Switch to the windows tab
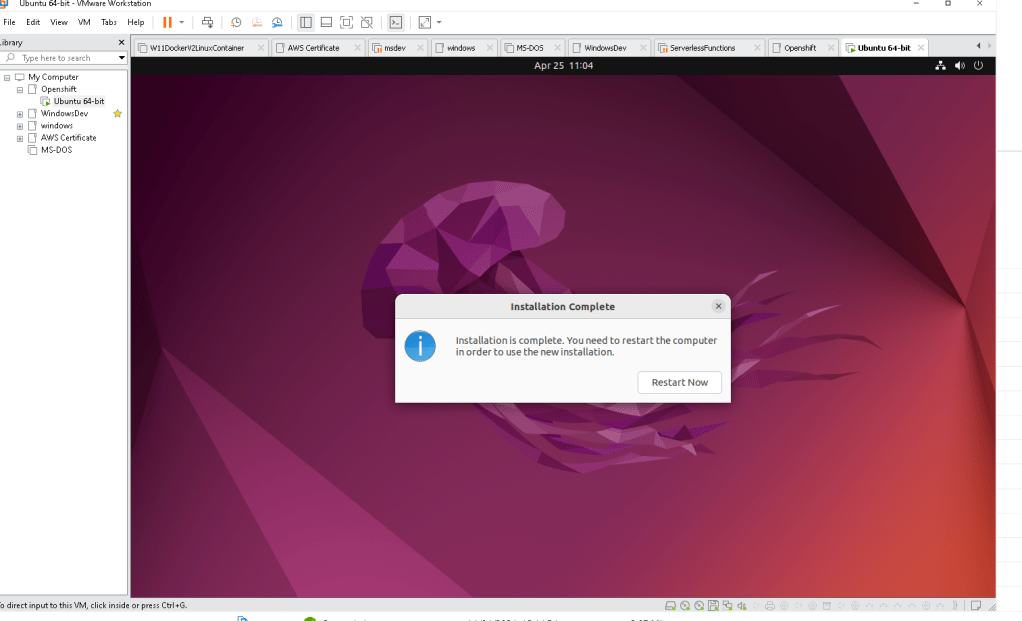The height and width of the screenshot is (621, 1022). pos(461,48)
